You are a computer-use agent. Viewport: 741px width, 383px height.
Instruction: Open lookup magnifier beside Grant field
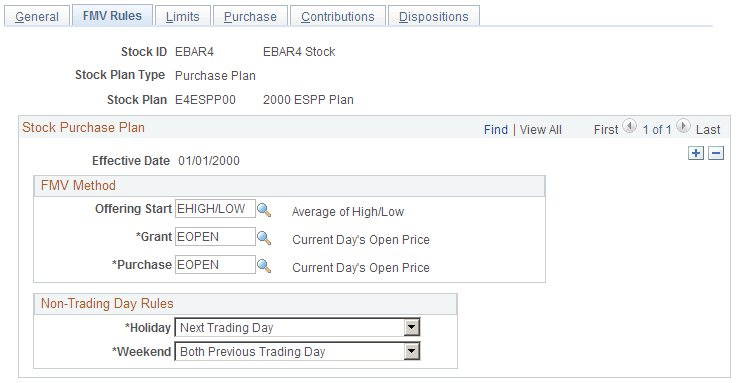[264, 237]
